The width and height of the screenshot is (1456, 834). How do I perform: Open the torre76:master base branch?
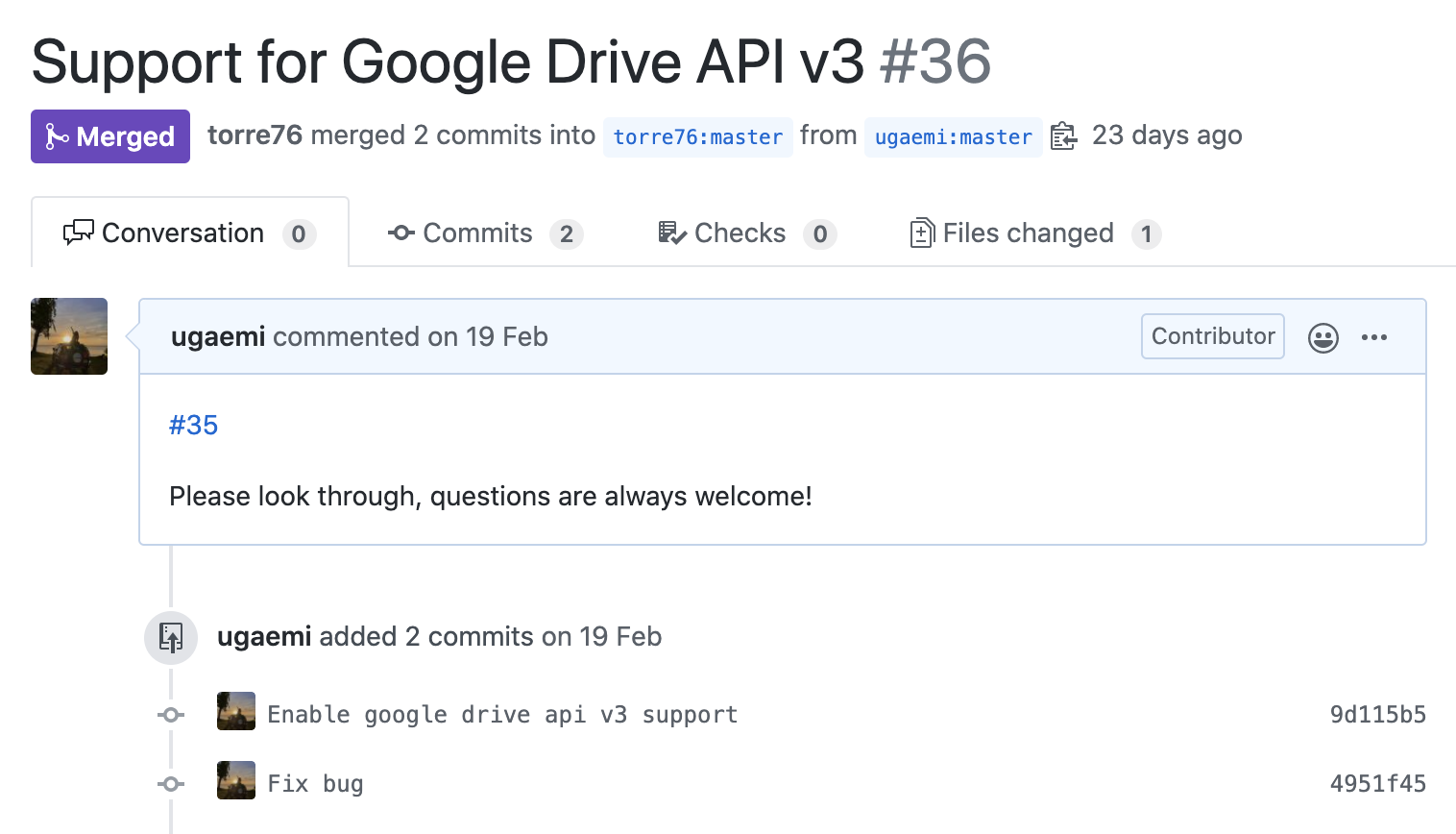(x=698, y=136)
